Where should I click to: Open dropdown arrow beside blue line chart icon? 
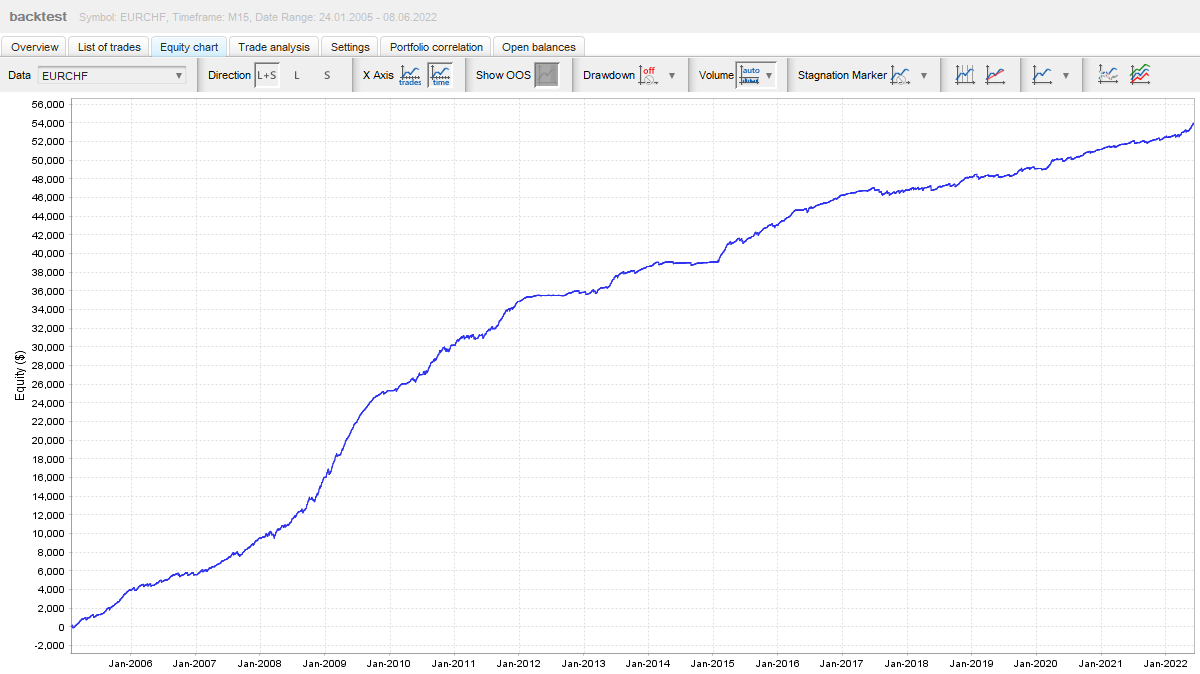point(1066,75)
